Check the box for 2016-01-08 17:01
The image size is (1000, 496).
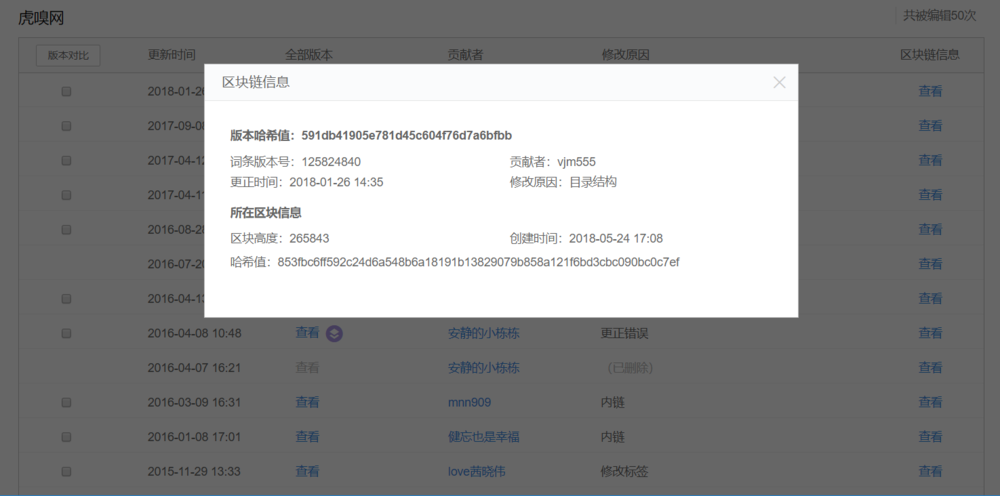(x=66, y=437)
